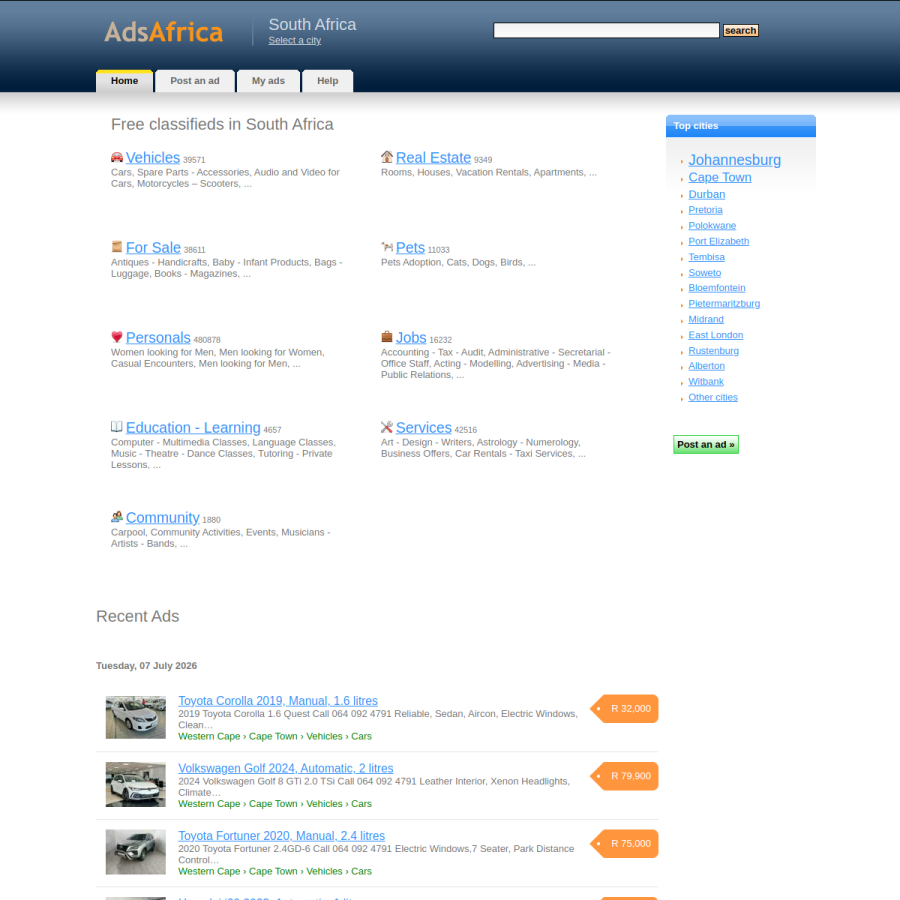This screenshot has height=900, width=900.
Task: Open the Toyota Corolla 2019 ad thumbnail
Action: pyautogui.click(x=135, y=717)
